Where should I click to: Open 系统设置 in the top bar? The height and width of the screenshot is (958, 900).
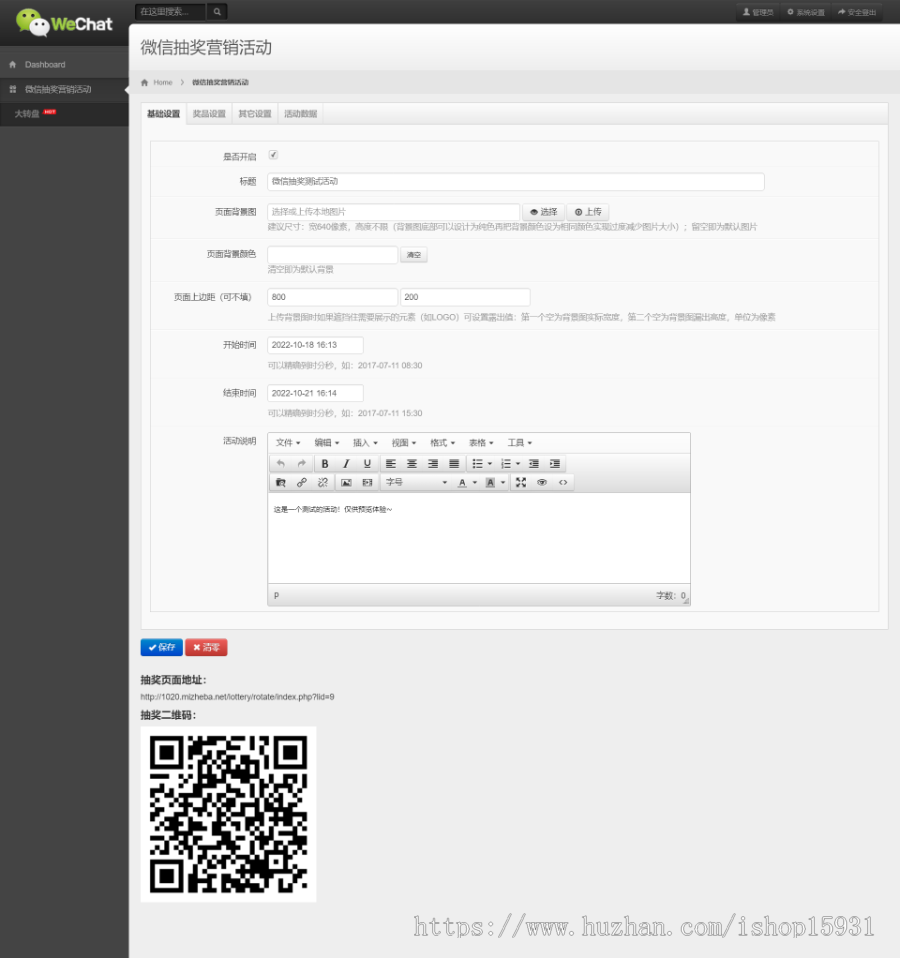806,12
